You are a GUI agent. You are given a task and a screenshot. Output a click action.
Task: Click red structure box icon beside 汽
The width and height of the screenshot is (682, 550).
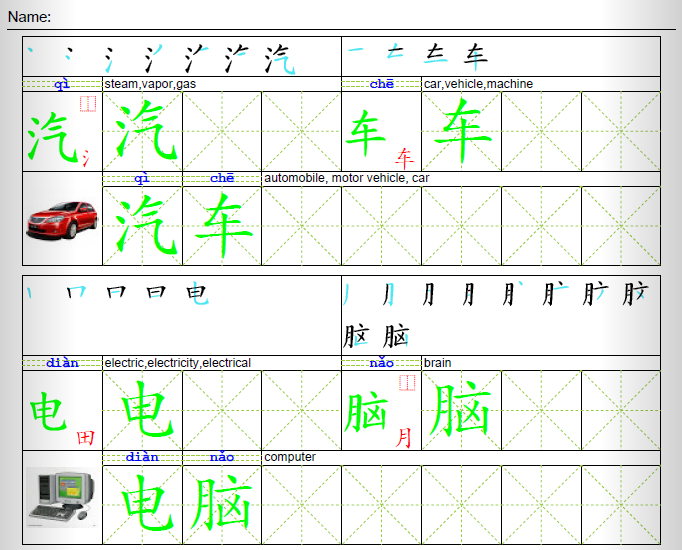88,104
